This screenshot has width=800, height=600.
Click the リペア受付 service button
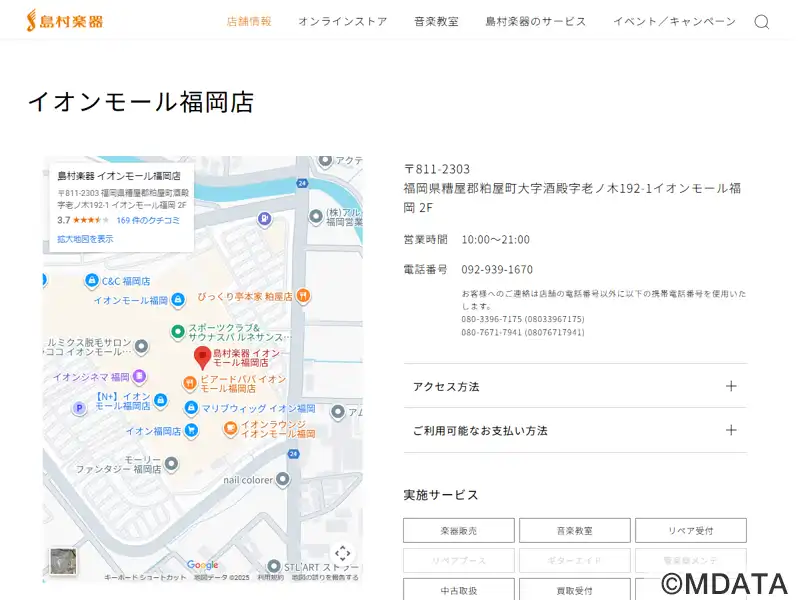690,531
